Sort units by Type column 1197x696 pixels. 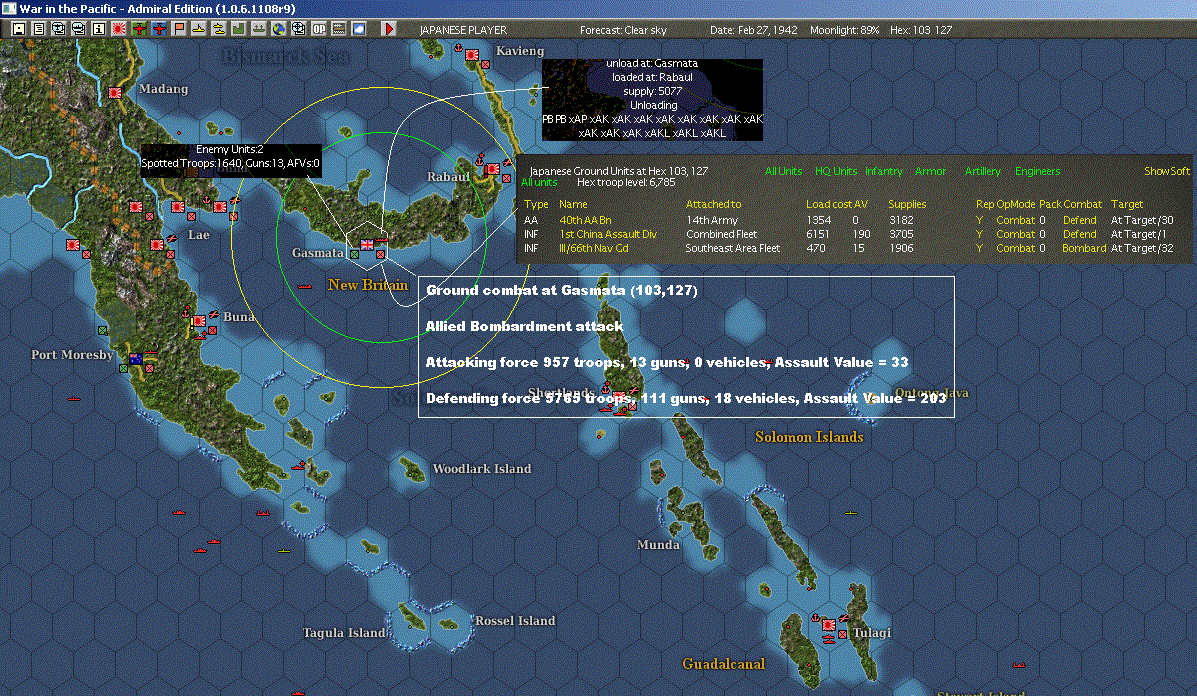pos(536,204)
